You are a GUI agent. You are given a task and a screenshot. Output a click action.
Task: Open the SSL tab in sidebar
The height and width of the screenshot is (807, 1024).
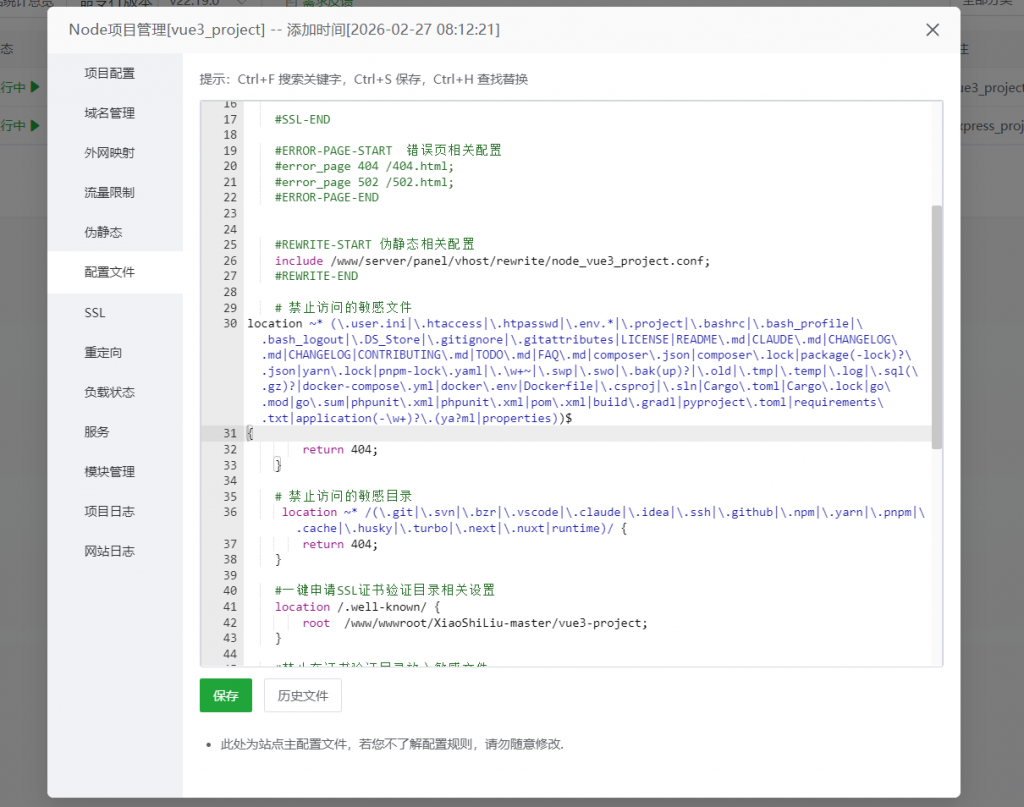(x=95, y=313)
